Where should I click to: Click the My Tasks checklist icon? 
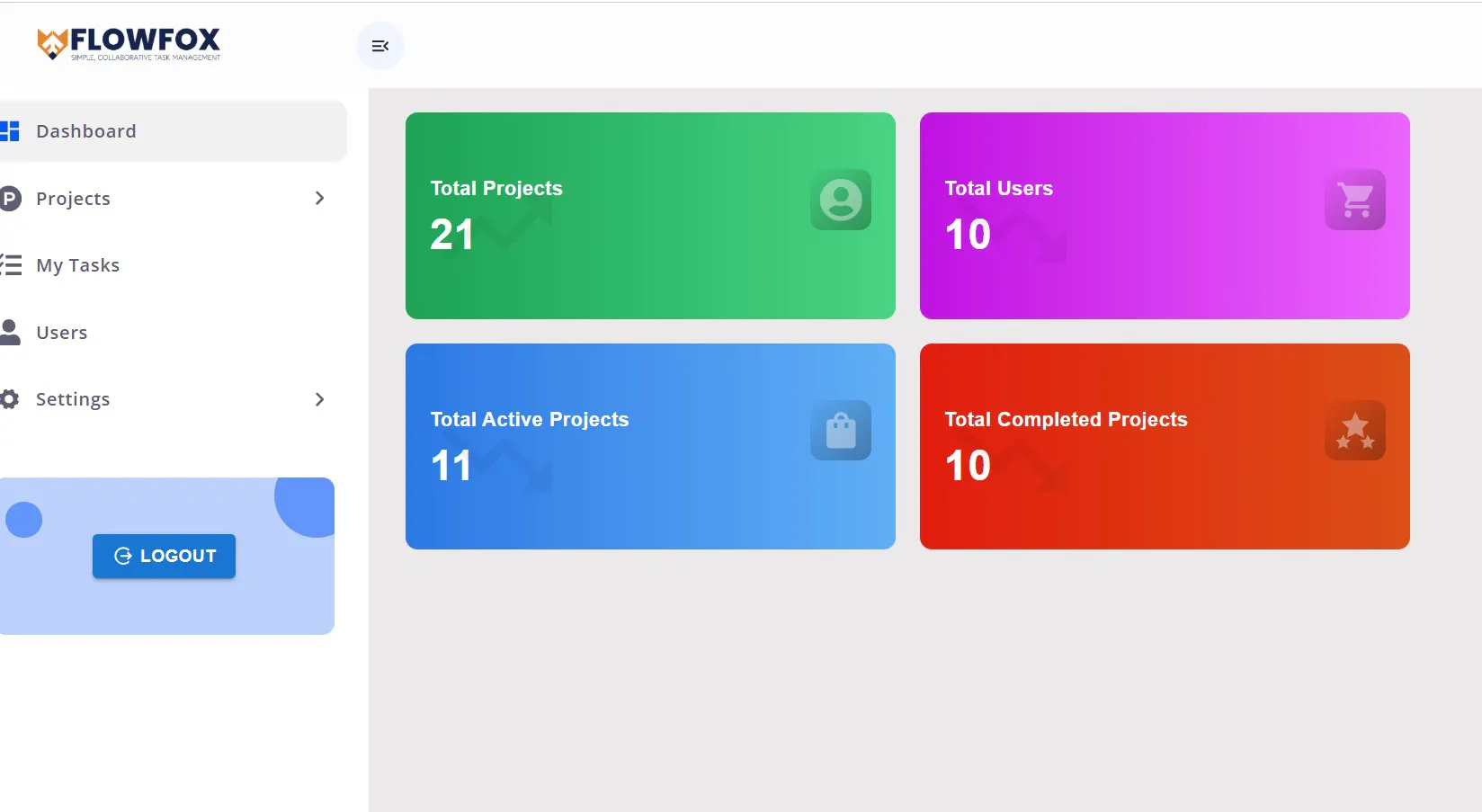tap(11, 265)
